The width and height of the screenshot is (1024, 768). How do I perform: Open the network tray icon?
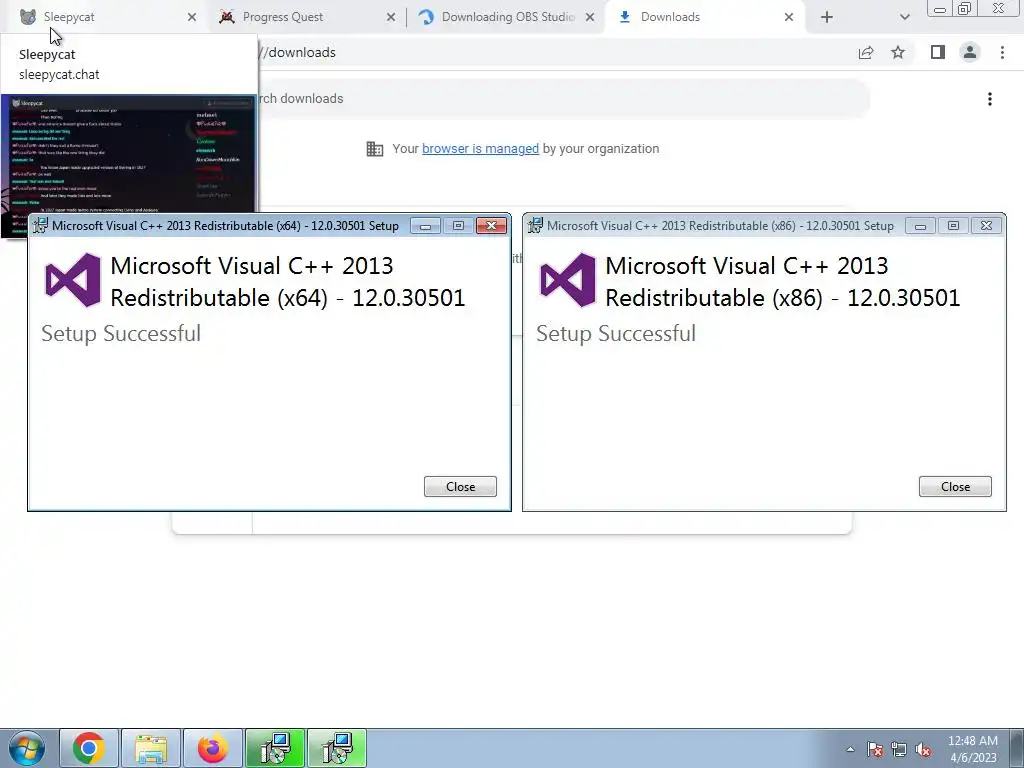coord(899,750)
